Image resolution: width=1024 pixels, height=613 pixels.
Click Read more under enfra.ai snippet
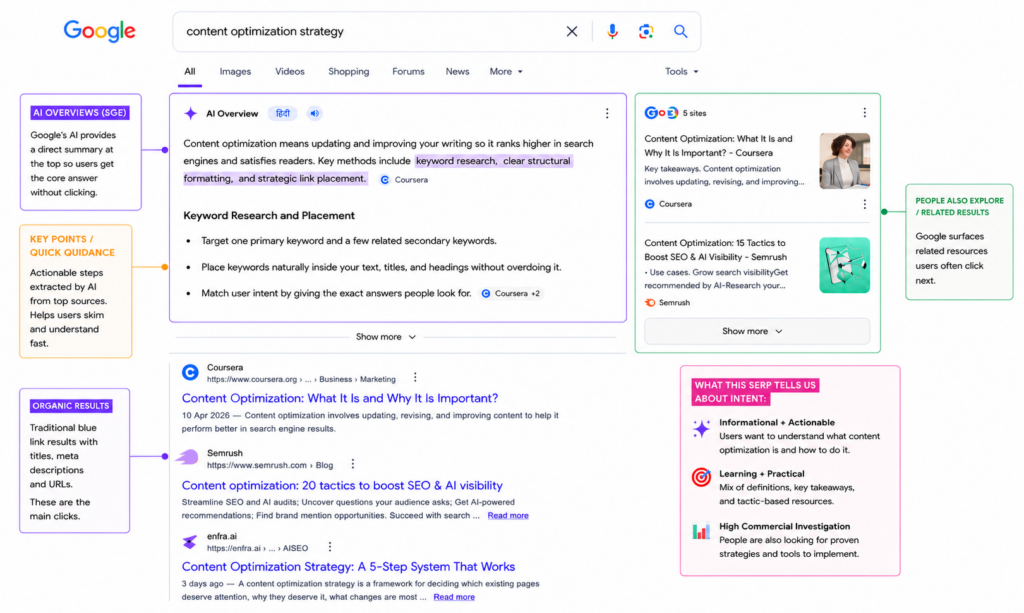click(454, 597)
